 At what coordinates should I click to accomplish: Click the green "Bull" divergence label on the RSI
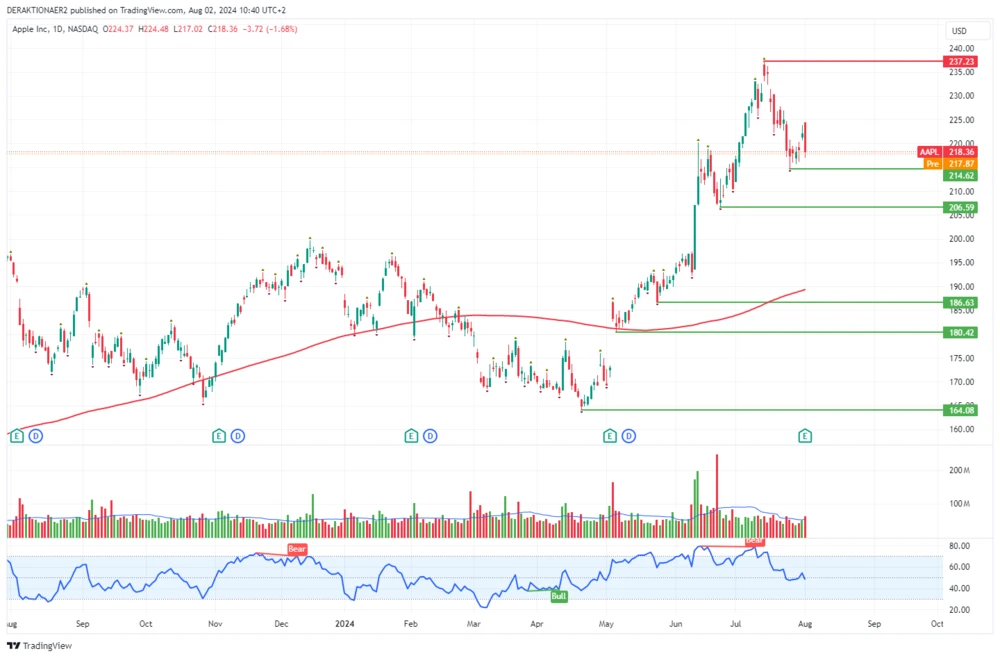[x=558, y=595]
